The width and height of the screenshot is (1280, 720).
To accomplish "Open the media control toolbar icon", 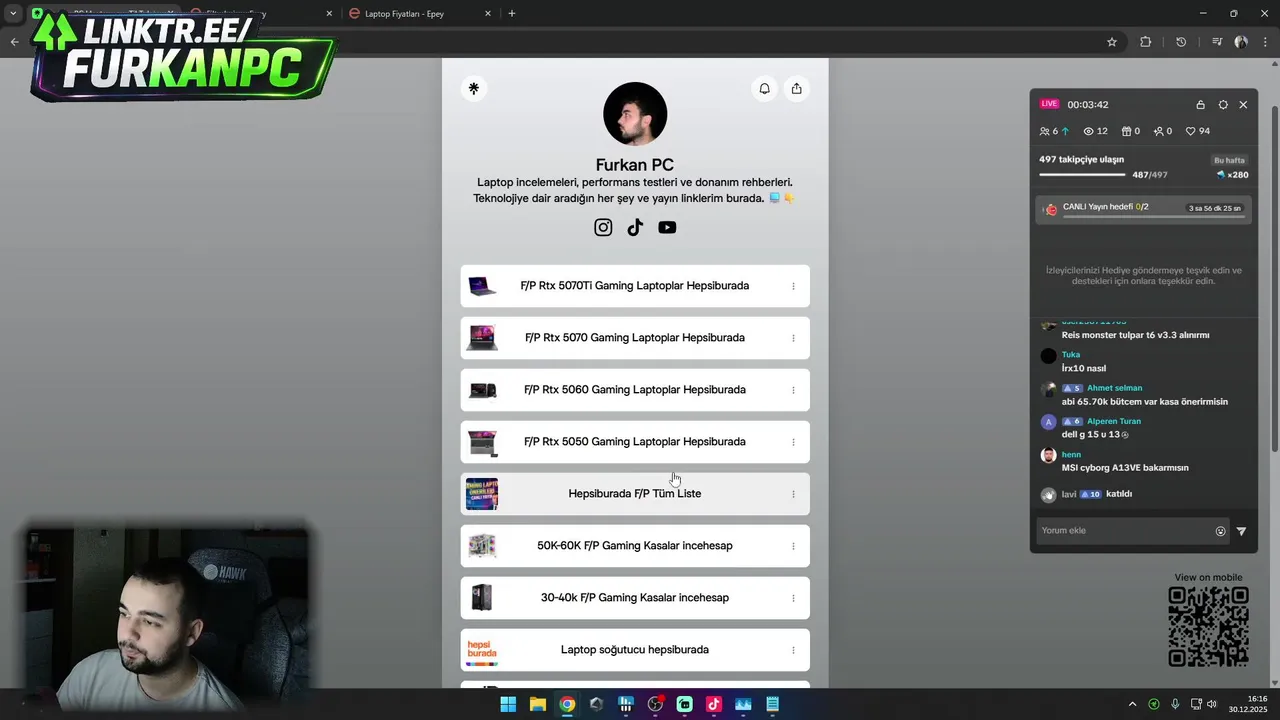I will (1217, 42).
